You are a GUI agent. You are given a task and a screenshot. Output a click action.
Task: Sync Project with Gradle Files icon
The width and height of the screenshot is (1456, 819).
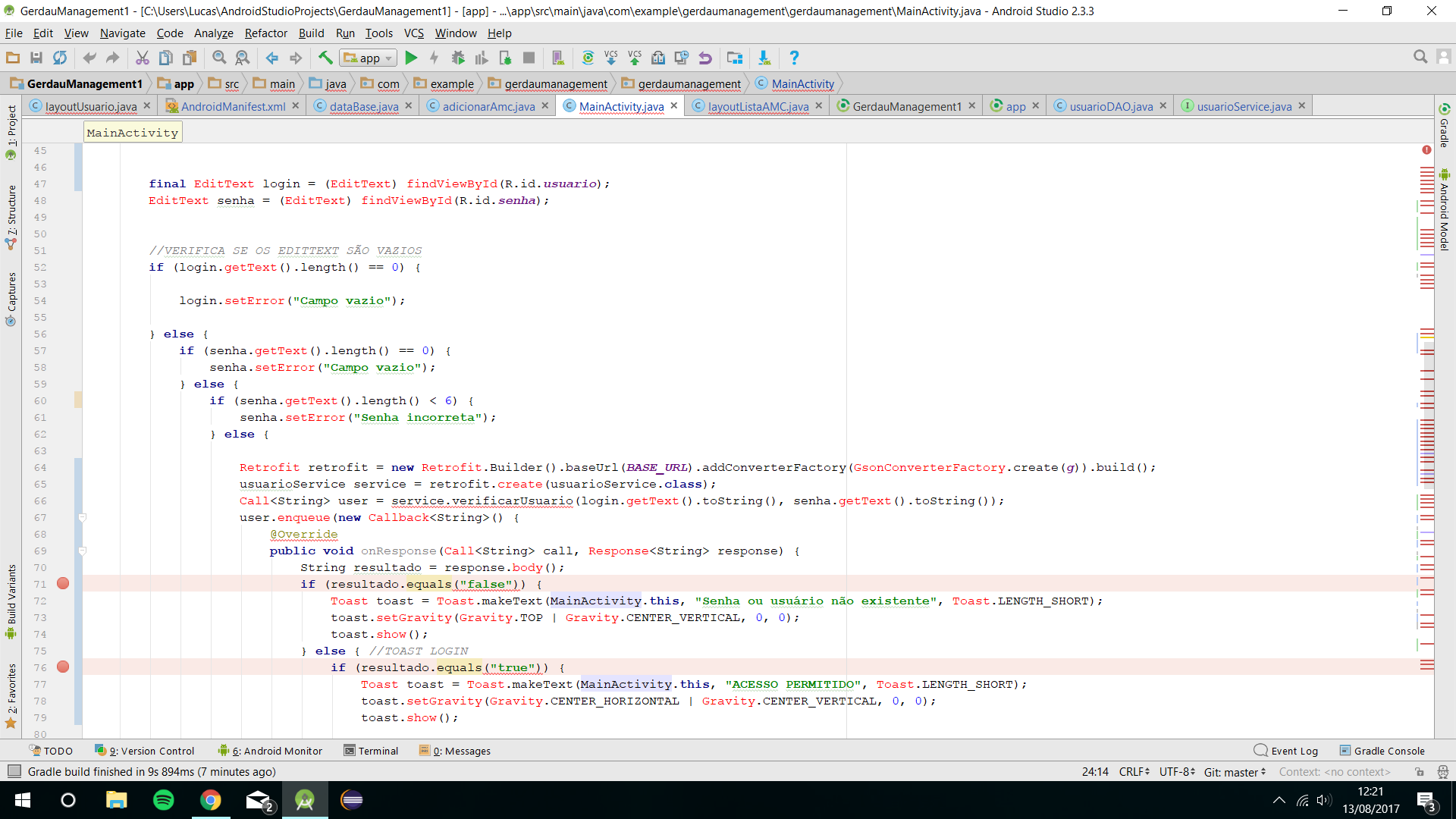point(588,58)
